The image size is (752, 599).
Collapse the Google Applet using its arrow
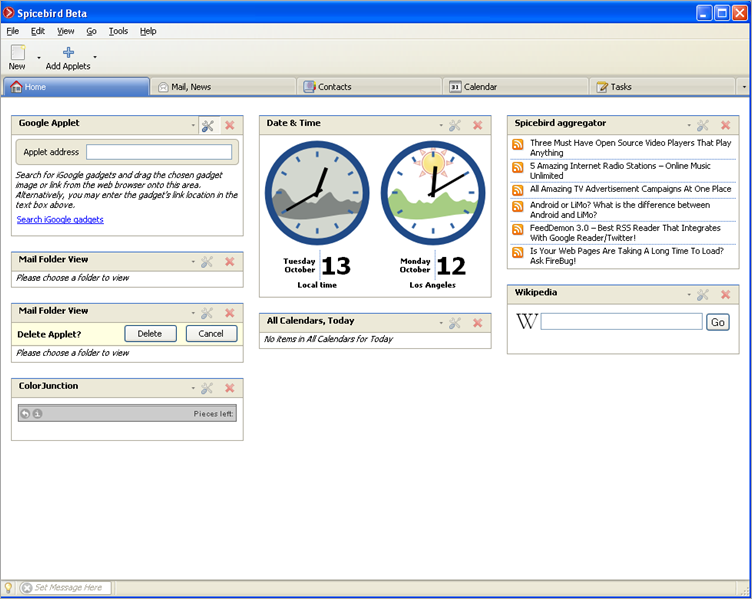pos(193,126)
